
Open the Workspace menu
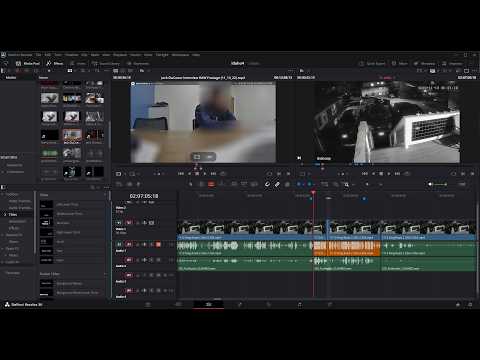pos(180,55)
